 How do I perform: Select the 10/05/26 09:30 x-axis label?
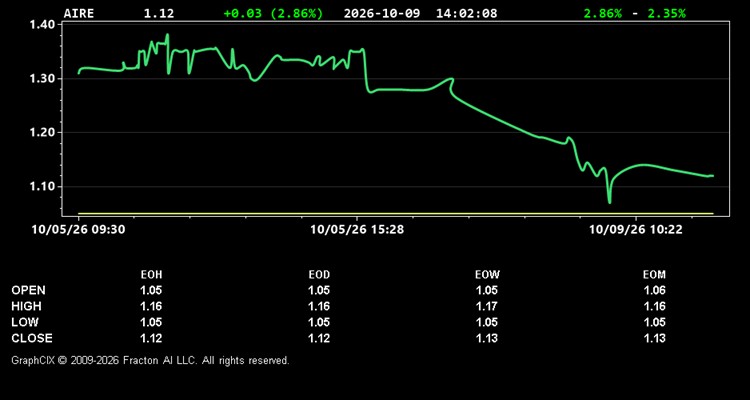78,229
